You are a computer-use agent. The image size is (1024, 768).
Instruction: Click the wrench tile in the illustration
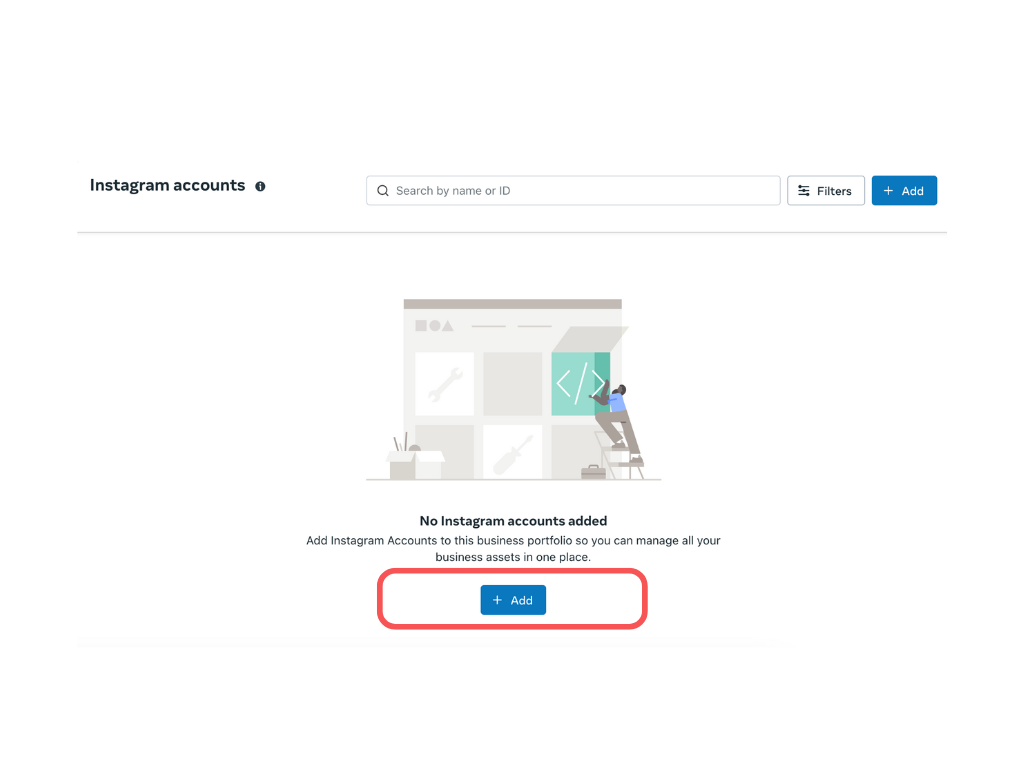(445, 383)
